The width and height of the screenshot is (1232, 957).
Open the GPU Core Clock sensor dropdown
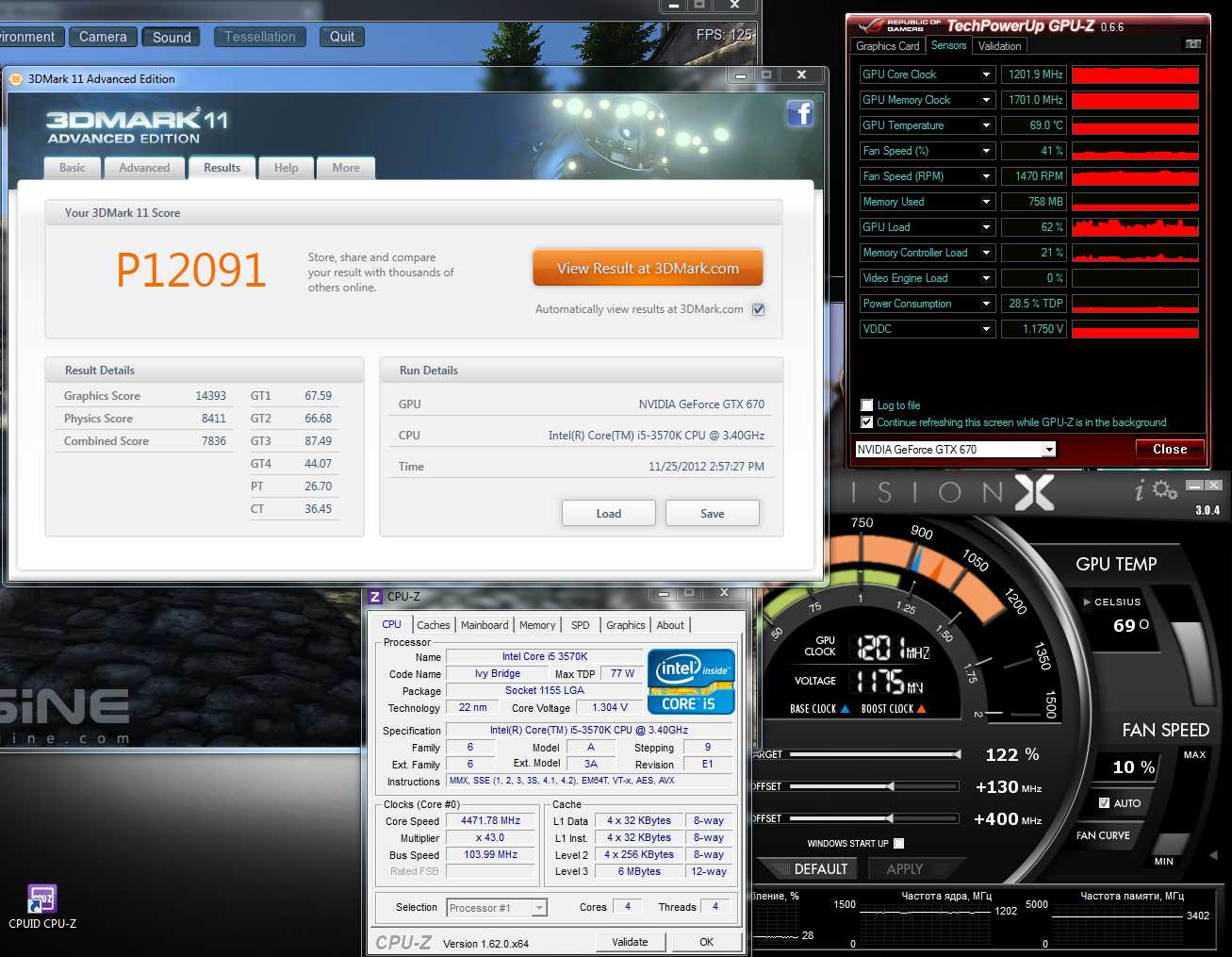click(x=986, y=74)
